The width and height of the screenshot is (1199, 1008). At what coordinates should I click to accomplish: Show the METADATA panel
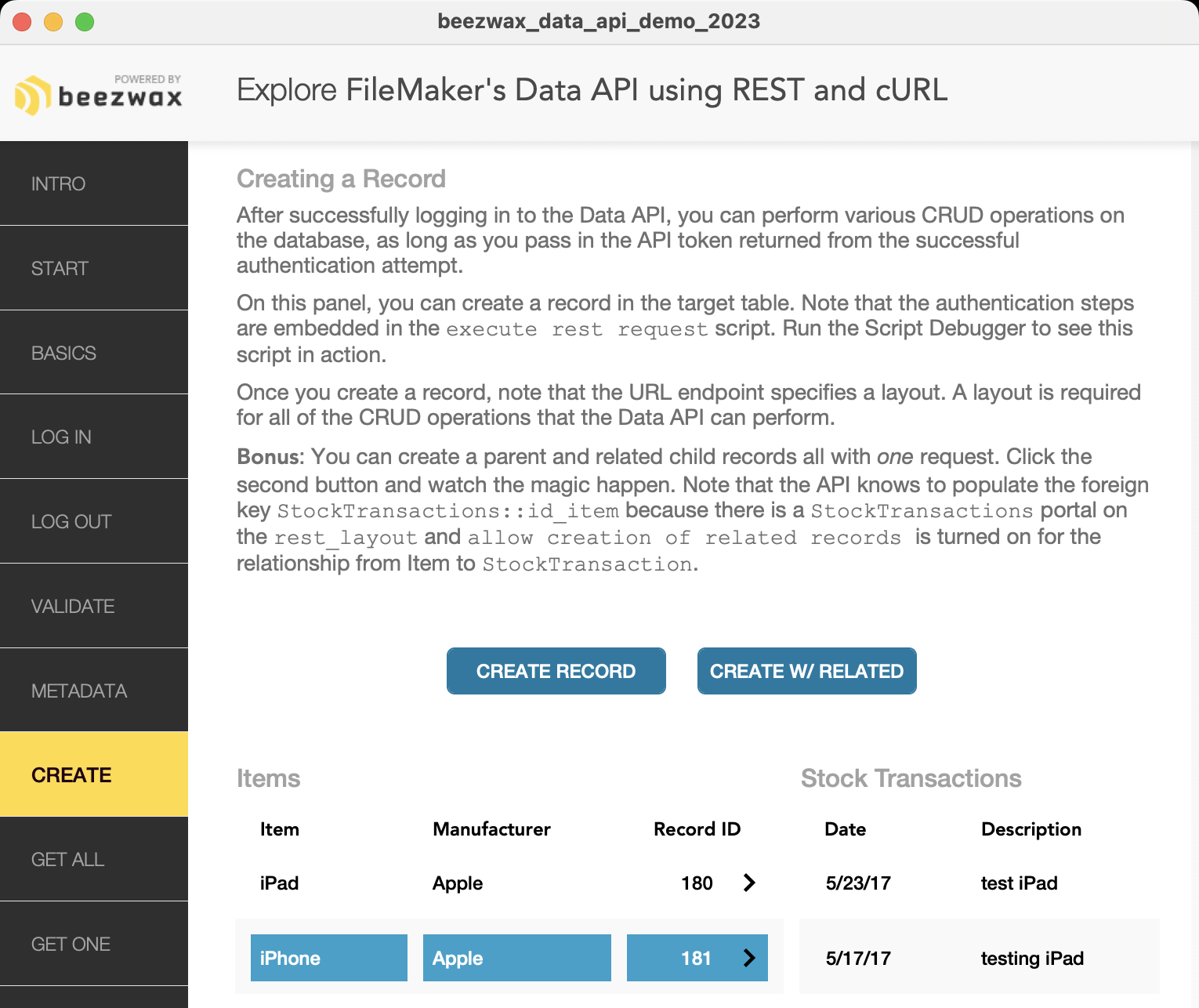(94, 691)
